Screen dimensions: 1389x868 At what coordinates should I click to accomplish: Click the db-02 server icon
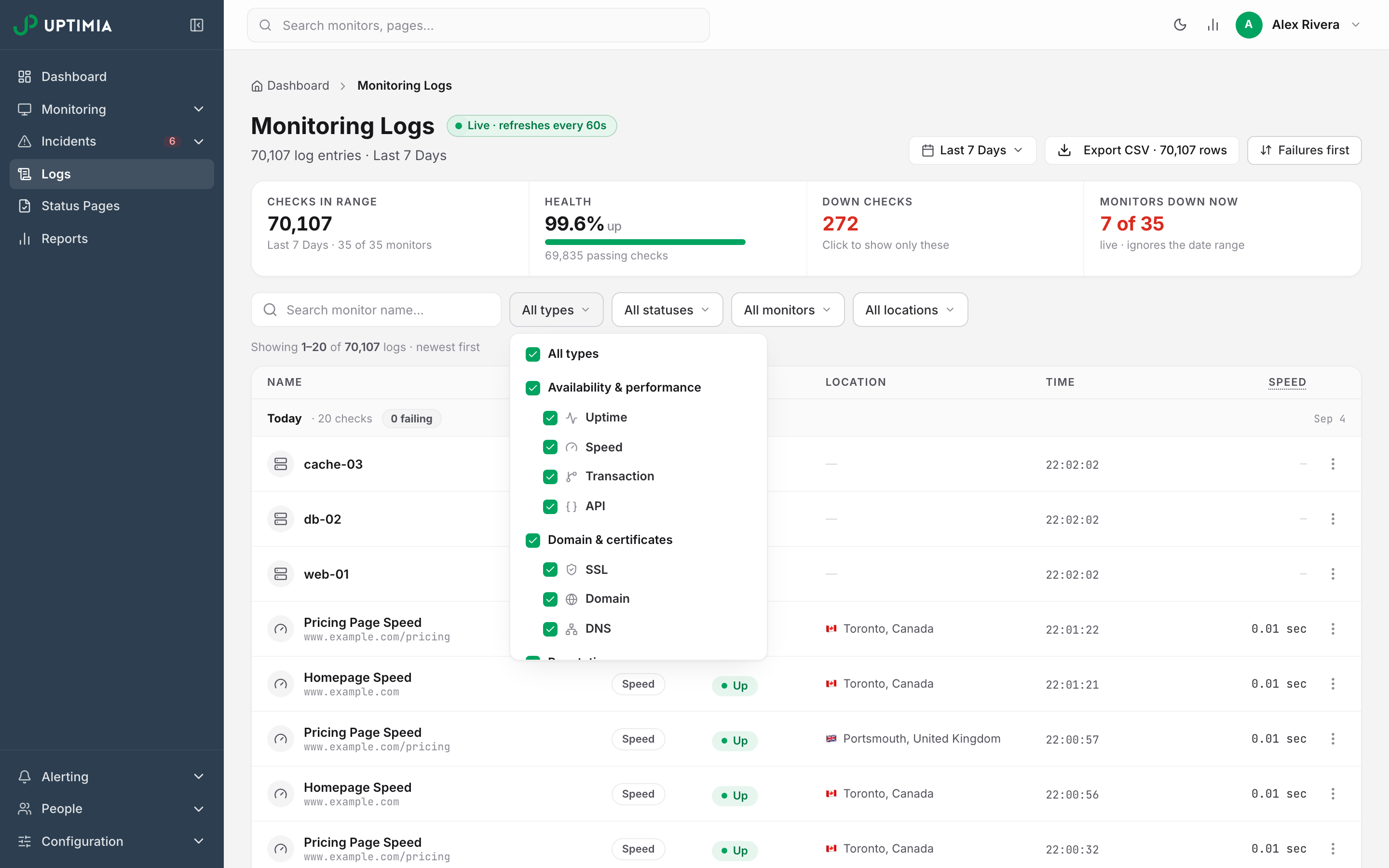pyautogui.click(x=281, y=519)
